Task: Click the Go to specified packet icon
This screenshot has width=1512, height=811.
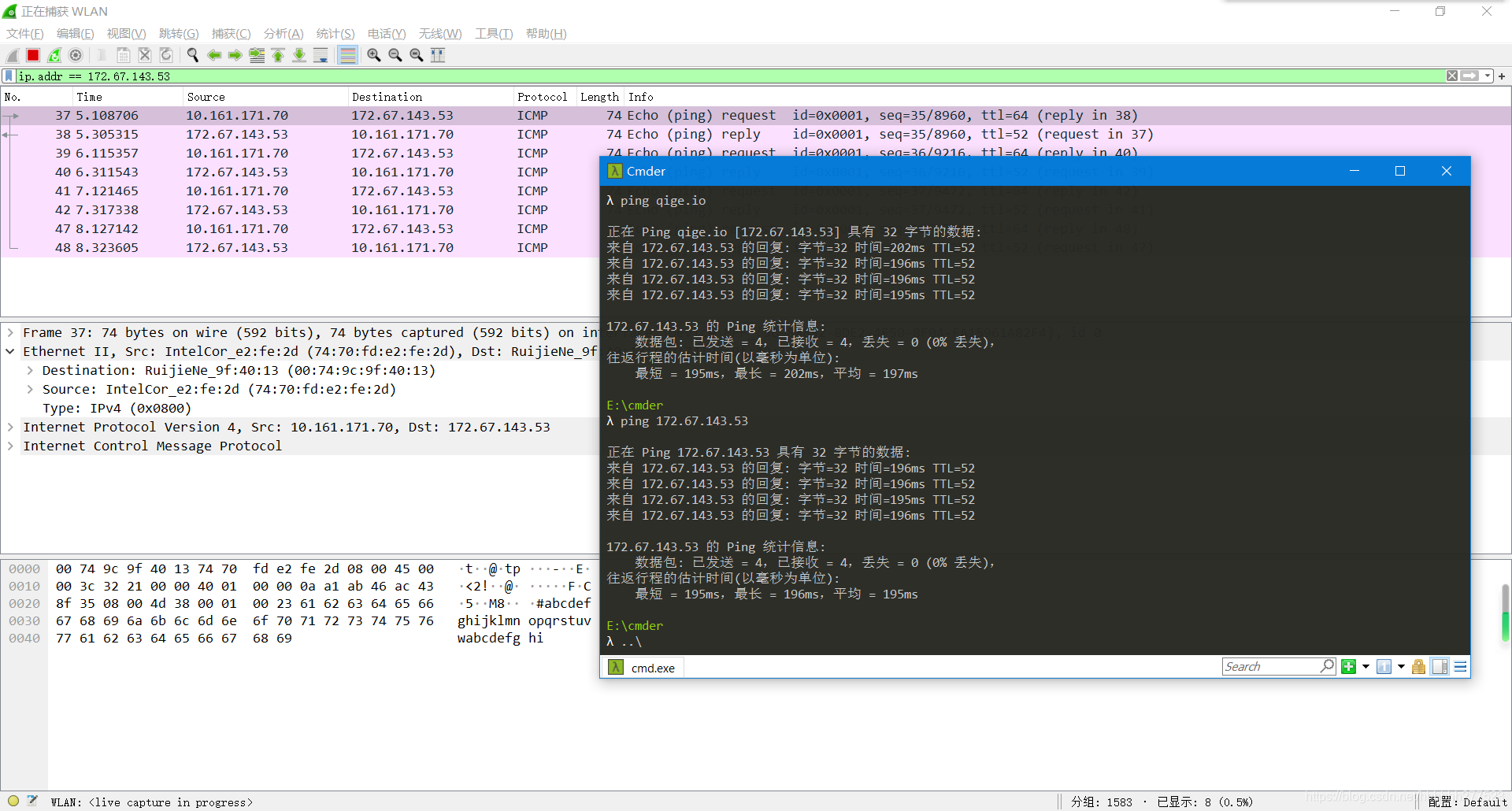Action: click(x=257, y=55)
